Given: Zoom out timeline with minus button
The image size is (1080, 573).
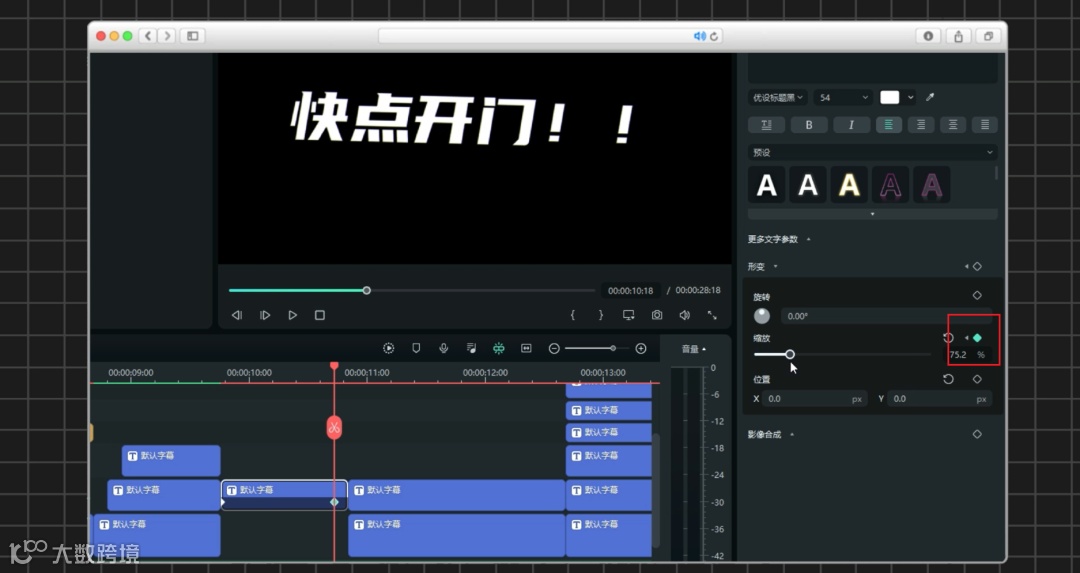Looking at the screenshot, I should (554, 348).
